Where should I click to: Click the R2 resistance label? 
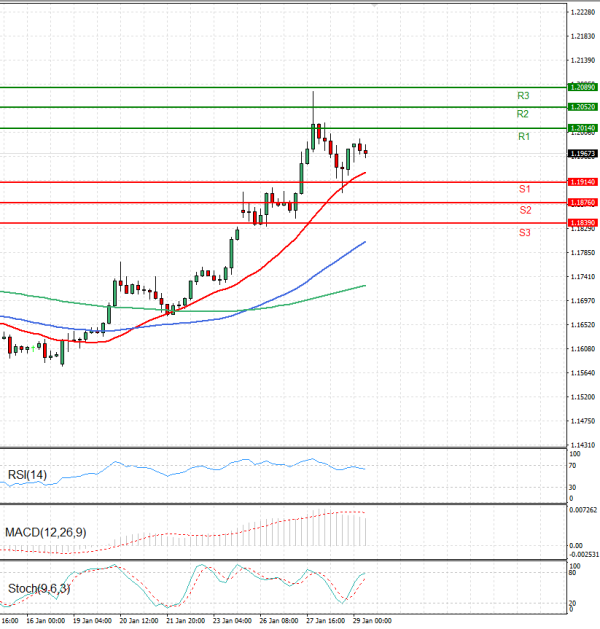(523, 114)
